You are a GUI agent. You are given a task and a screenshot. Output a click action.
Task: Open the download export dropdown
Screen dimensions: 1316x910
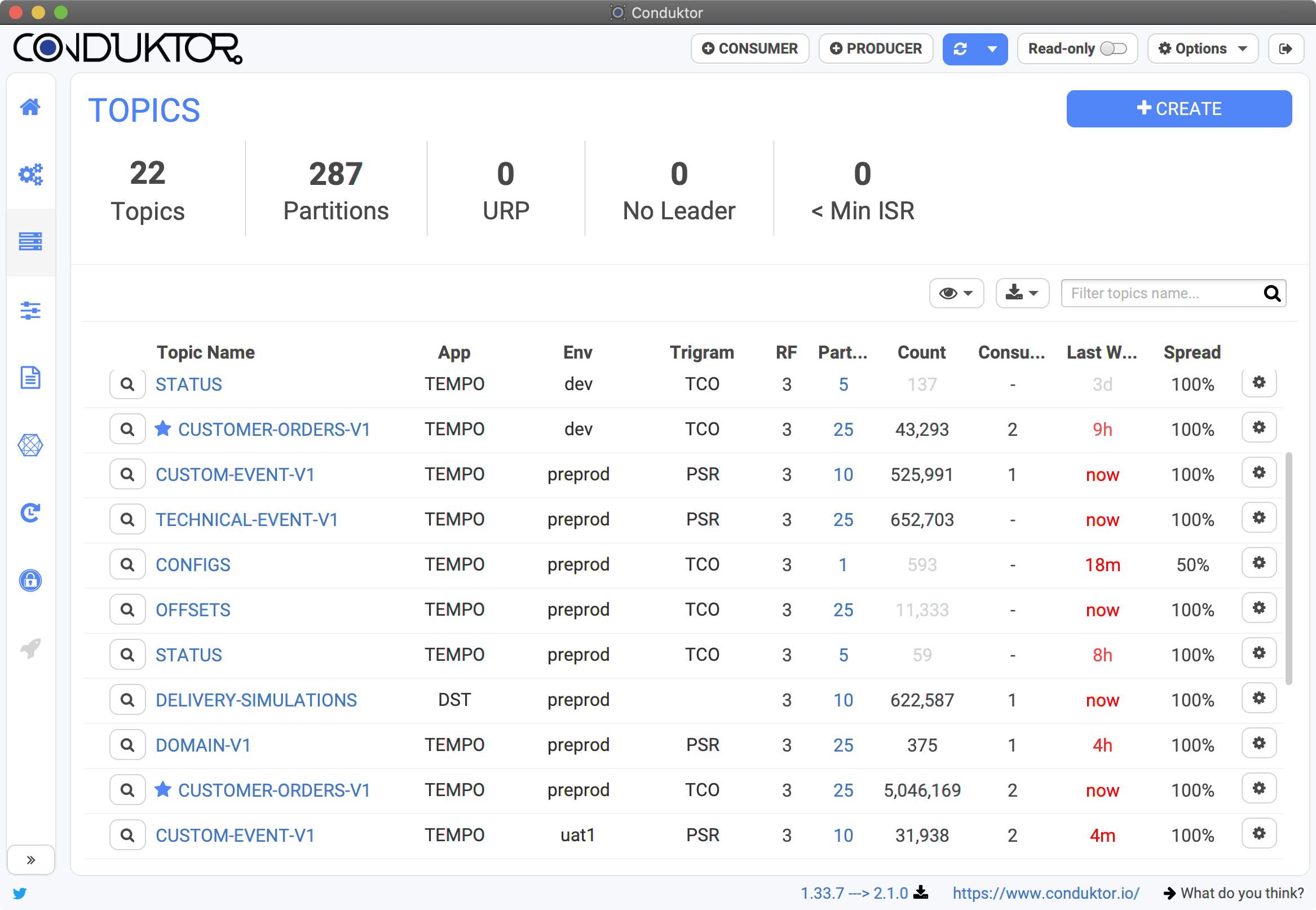tap(1022, 293)
